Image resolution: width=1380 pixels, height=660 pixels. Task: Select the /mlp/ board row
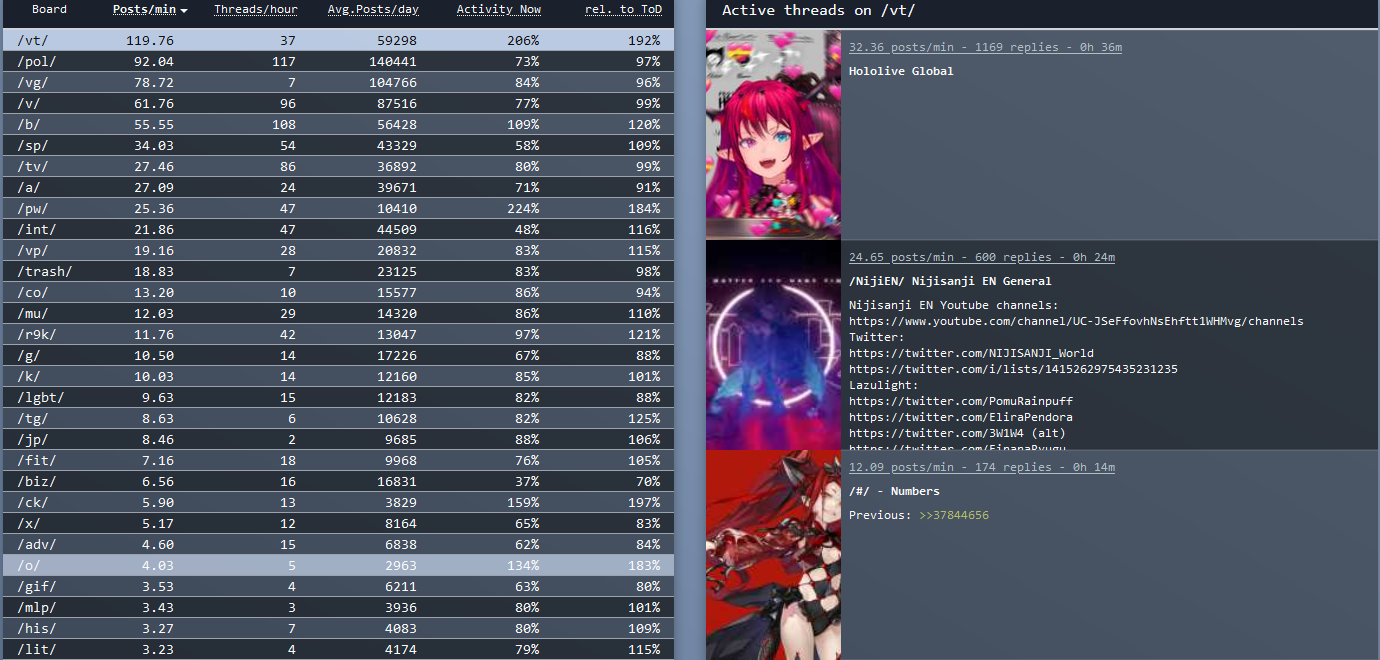337,607
